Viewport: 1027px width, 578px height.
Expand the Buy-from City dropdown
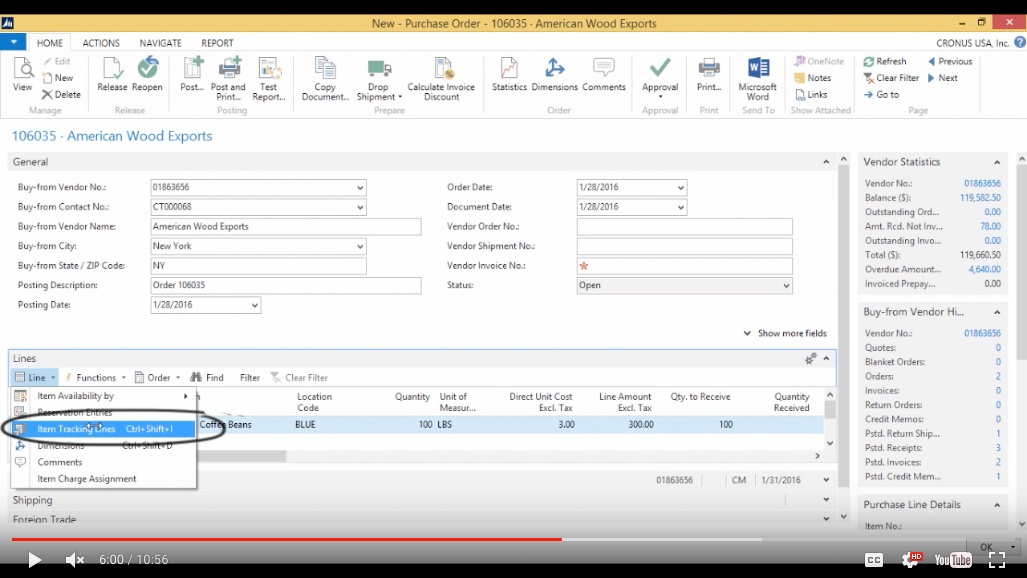[x=360, y=246]
